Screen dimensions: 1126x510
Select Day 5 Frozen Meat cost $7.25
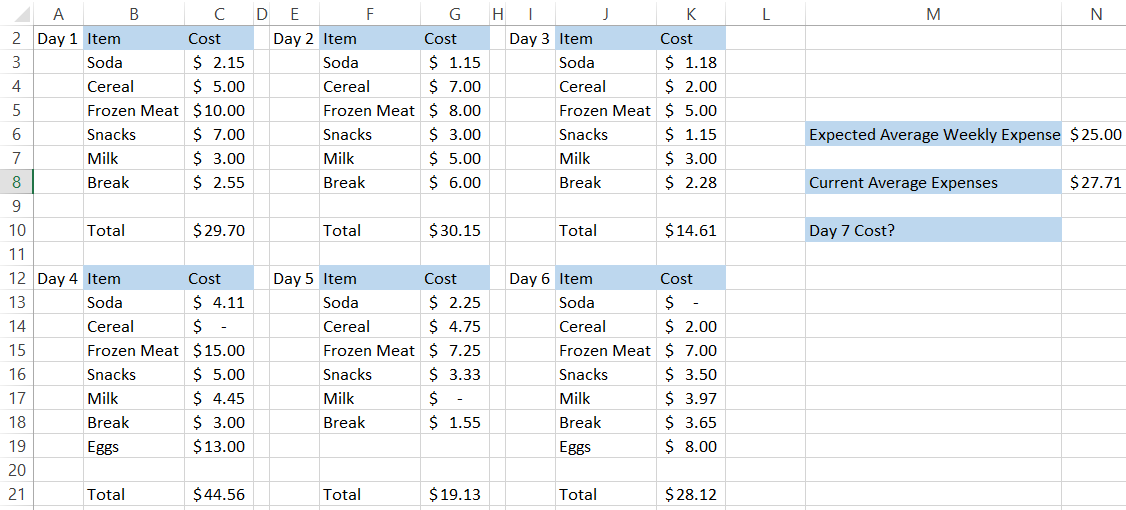tap(454, 350)
